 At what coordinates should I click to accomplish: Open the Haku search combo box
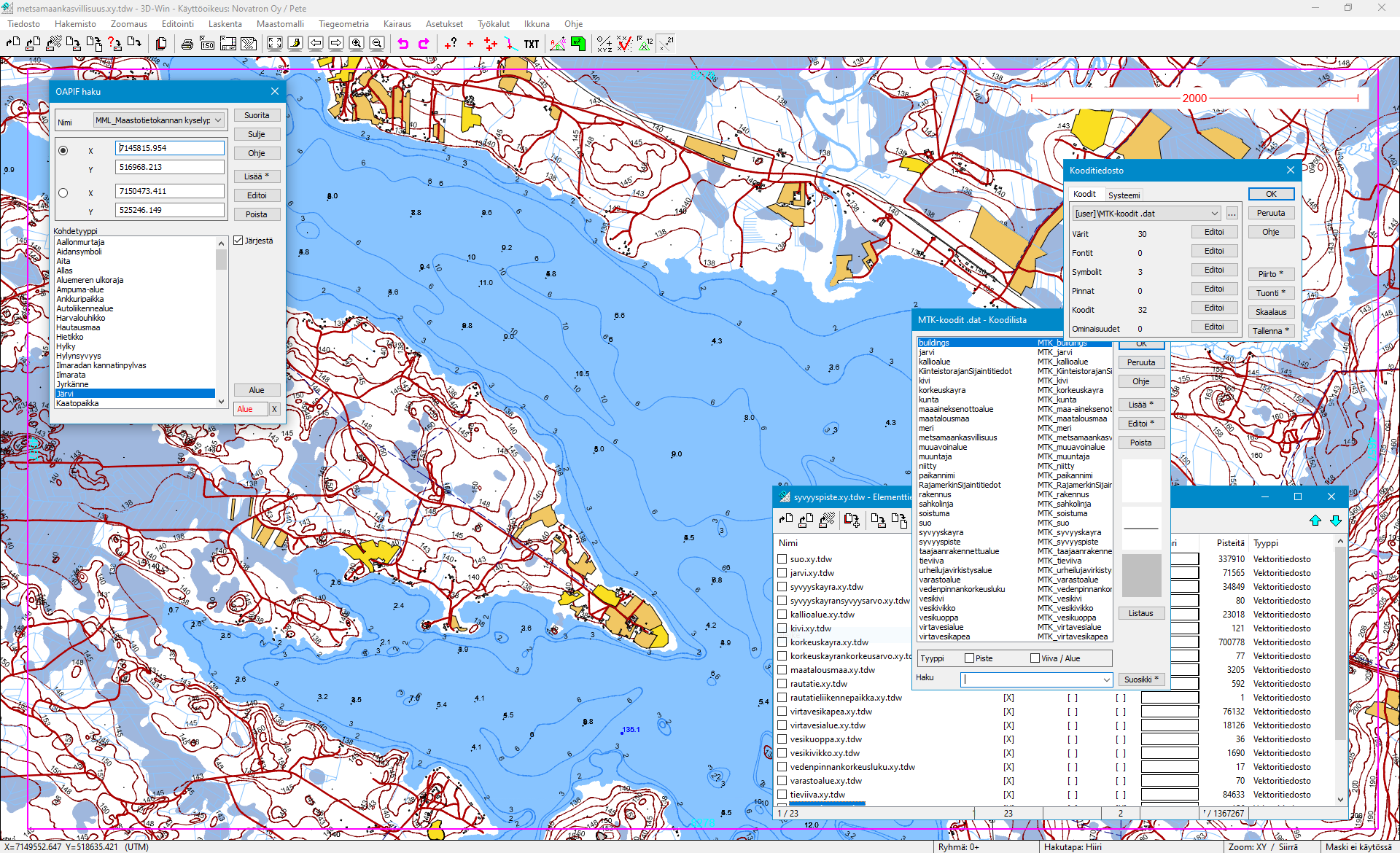[1106, 679]
